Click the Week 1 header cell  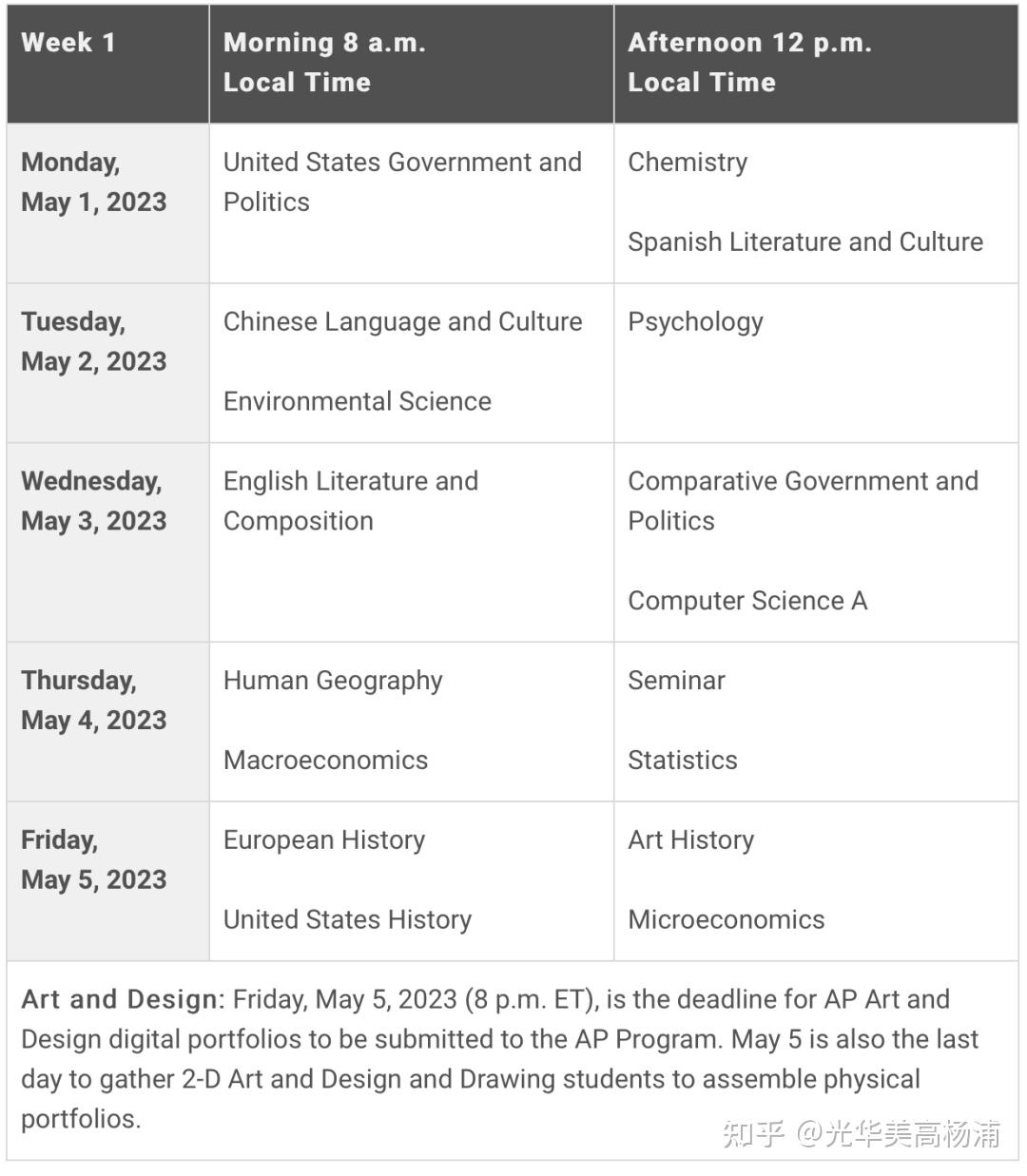[x=107, y=64]
